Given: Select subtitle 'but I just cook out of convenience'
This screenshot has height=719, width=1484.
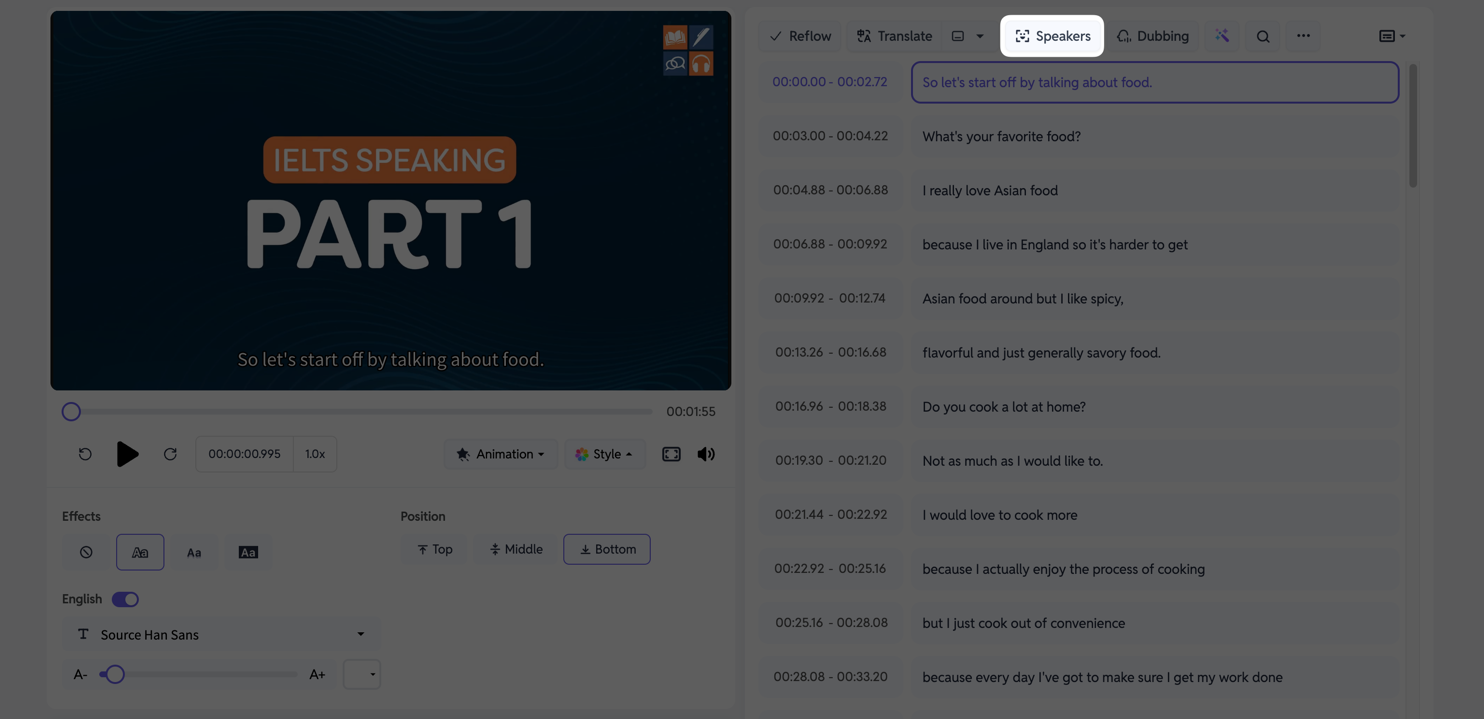Looking at the screenshot, I should coord(1155,622).
